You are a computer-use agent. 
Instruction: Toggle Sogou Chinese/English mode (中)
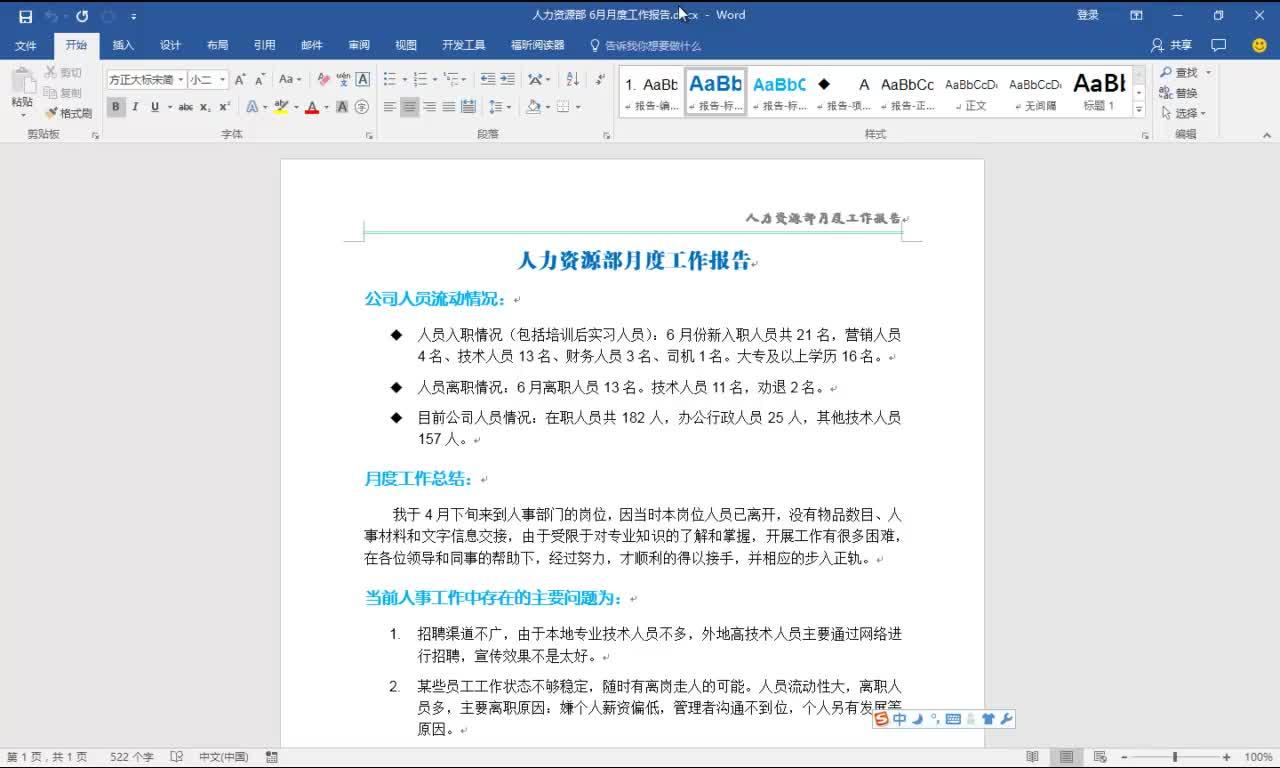click(900, 719)
